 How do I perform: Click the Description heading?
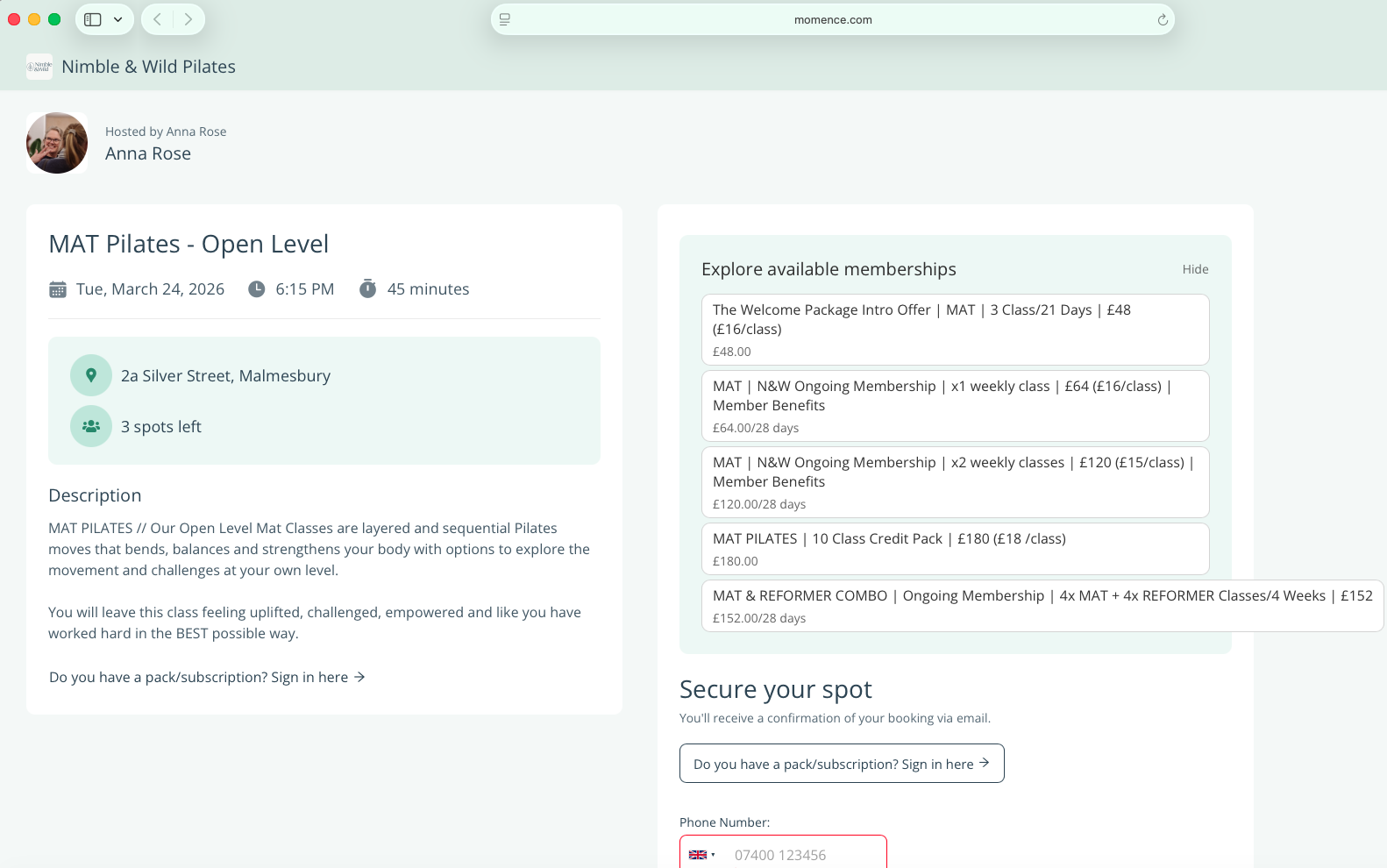pyautogui.click(x=95, y=495)
